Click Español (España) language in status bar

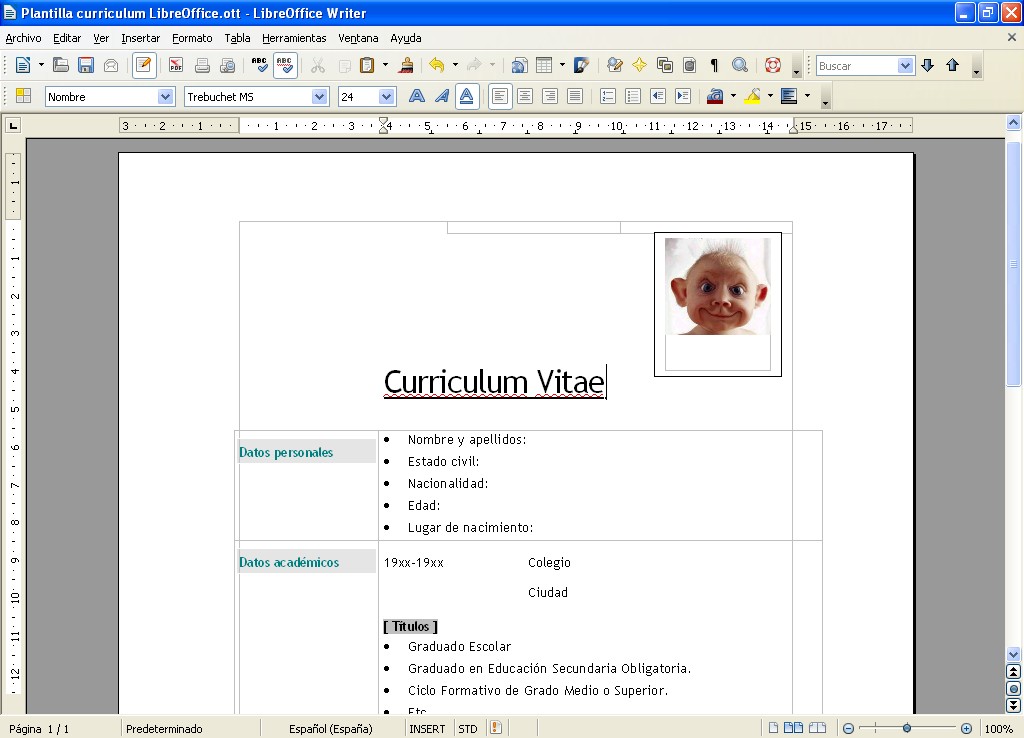[330, 729]
